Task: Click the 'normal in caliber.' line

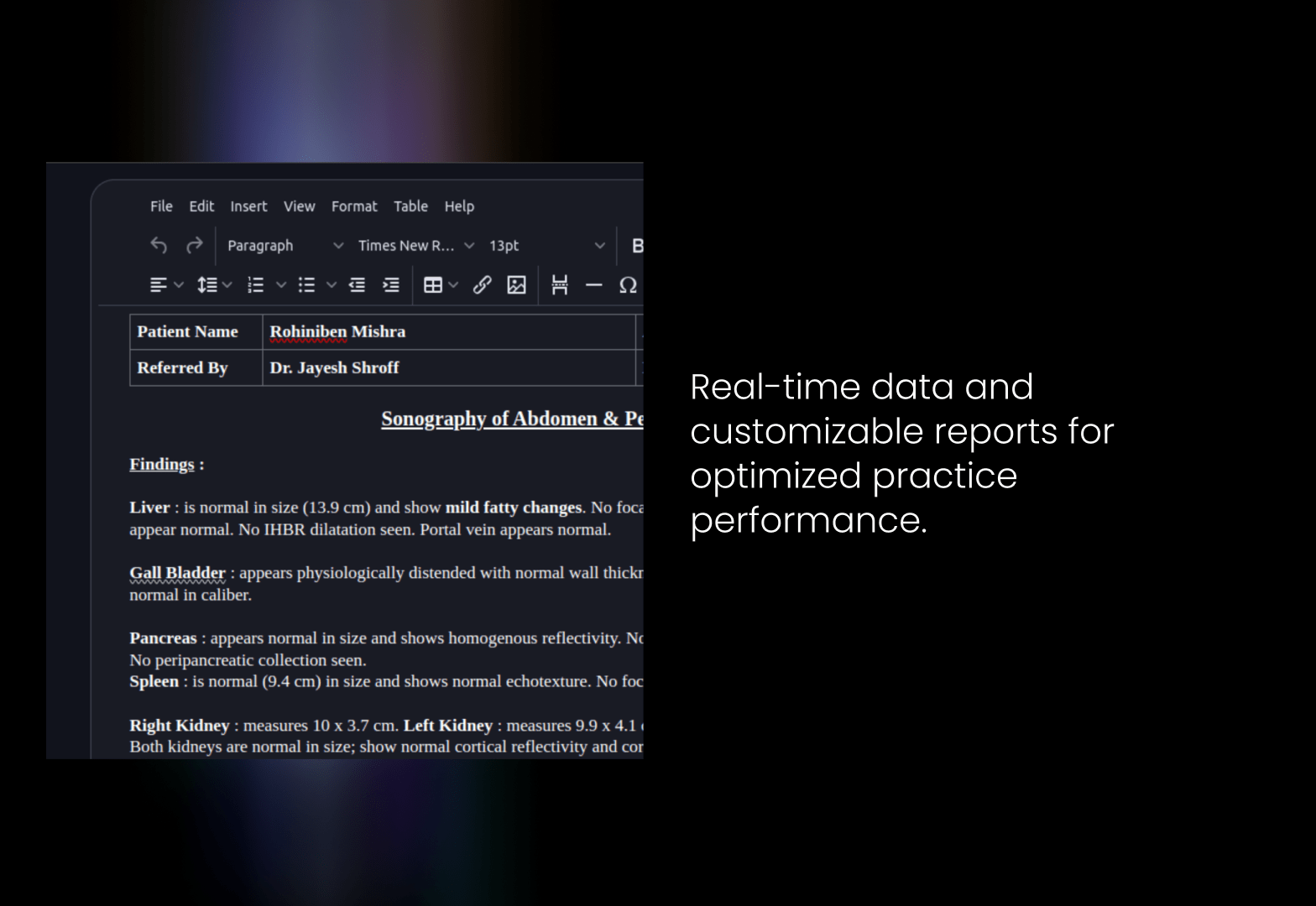Action: 191,595
